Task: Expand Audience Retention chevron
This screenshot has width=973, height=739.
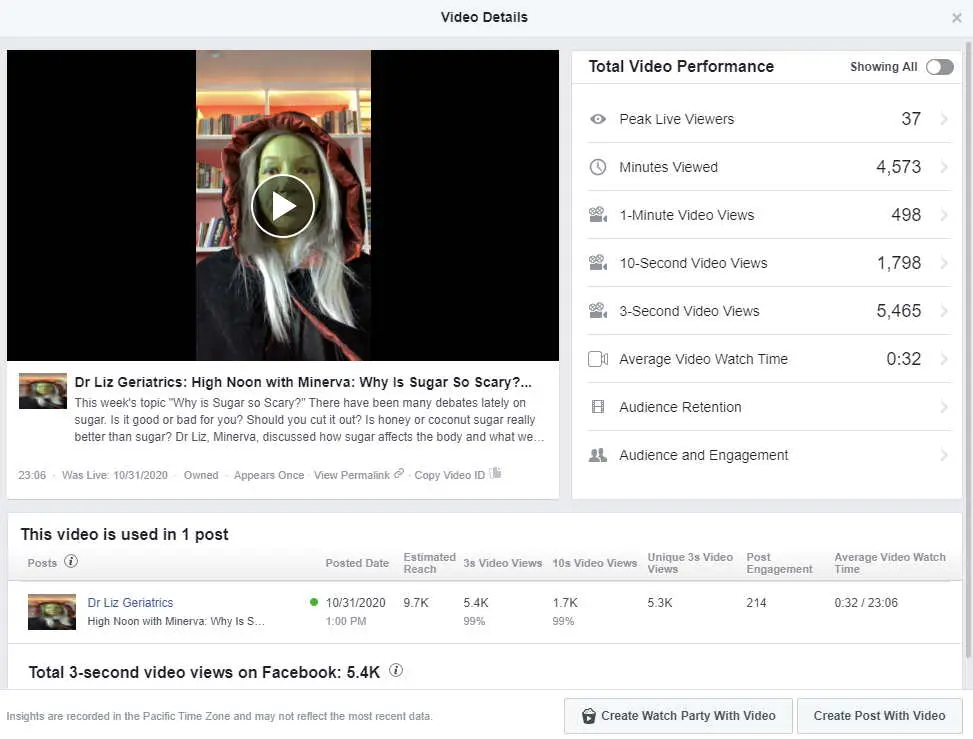Action: coord(944,407)
